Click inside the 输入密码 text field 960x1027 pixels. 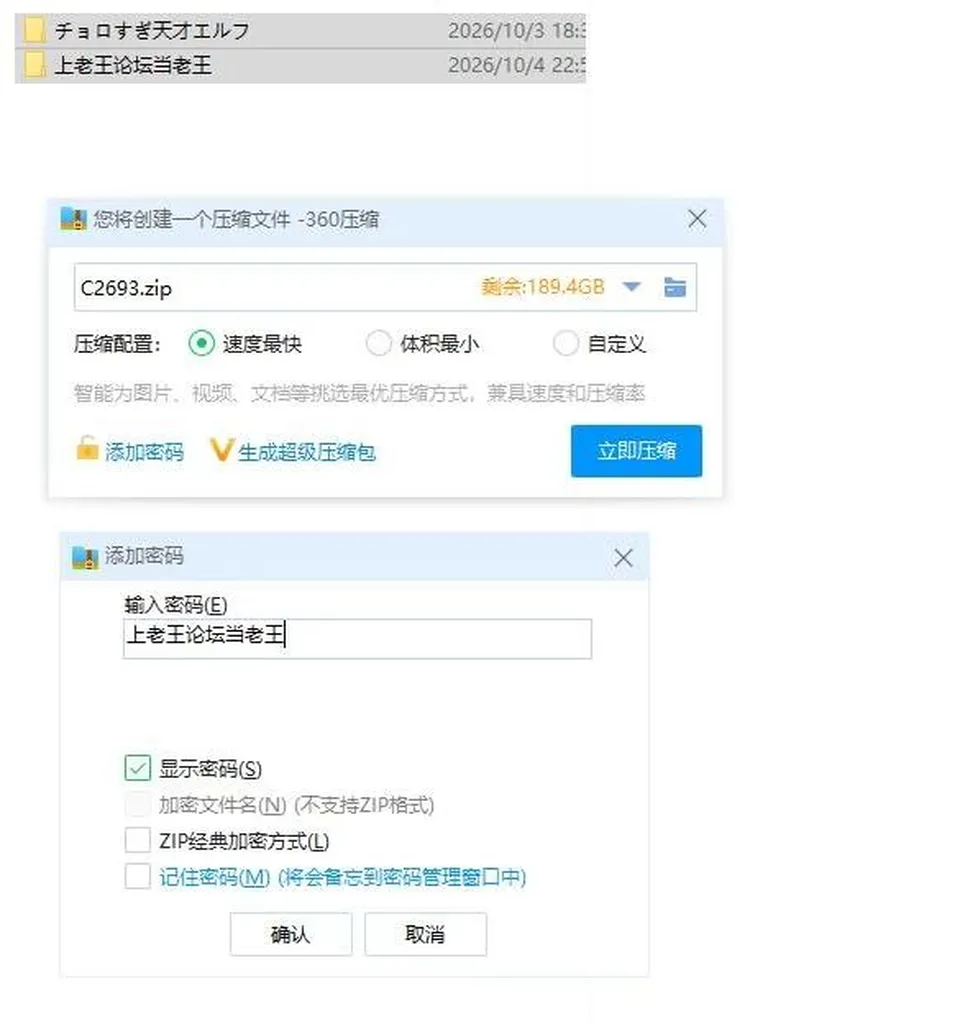[358, 639]
